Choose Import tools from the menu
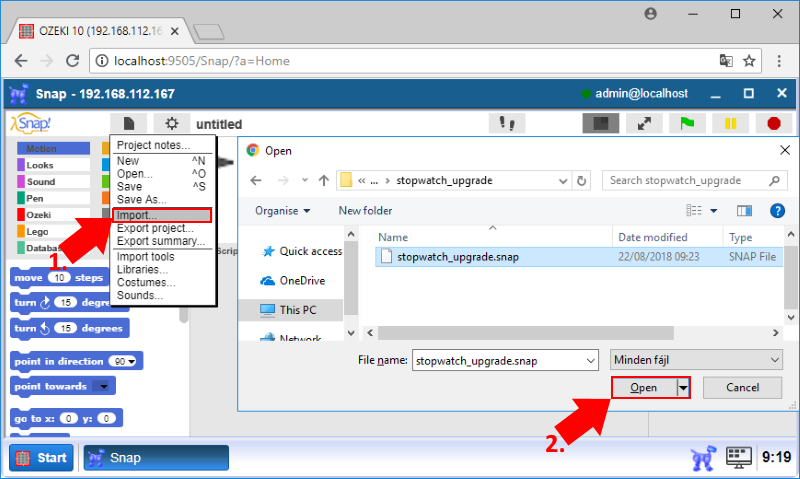 click(162, 257)
